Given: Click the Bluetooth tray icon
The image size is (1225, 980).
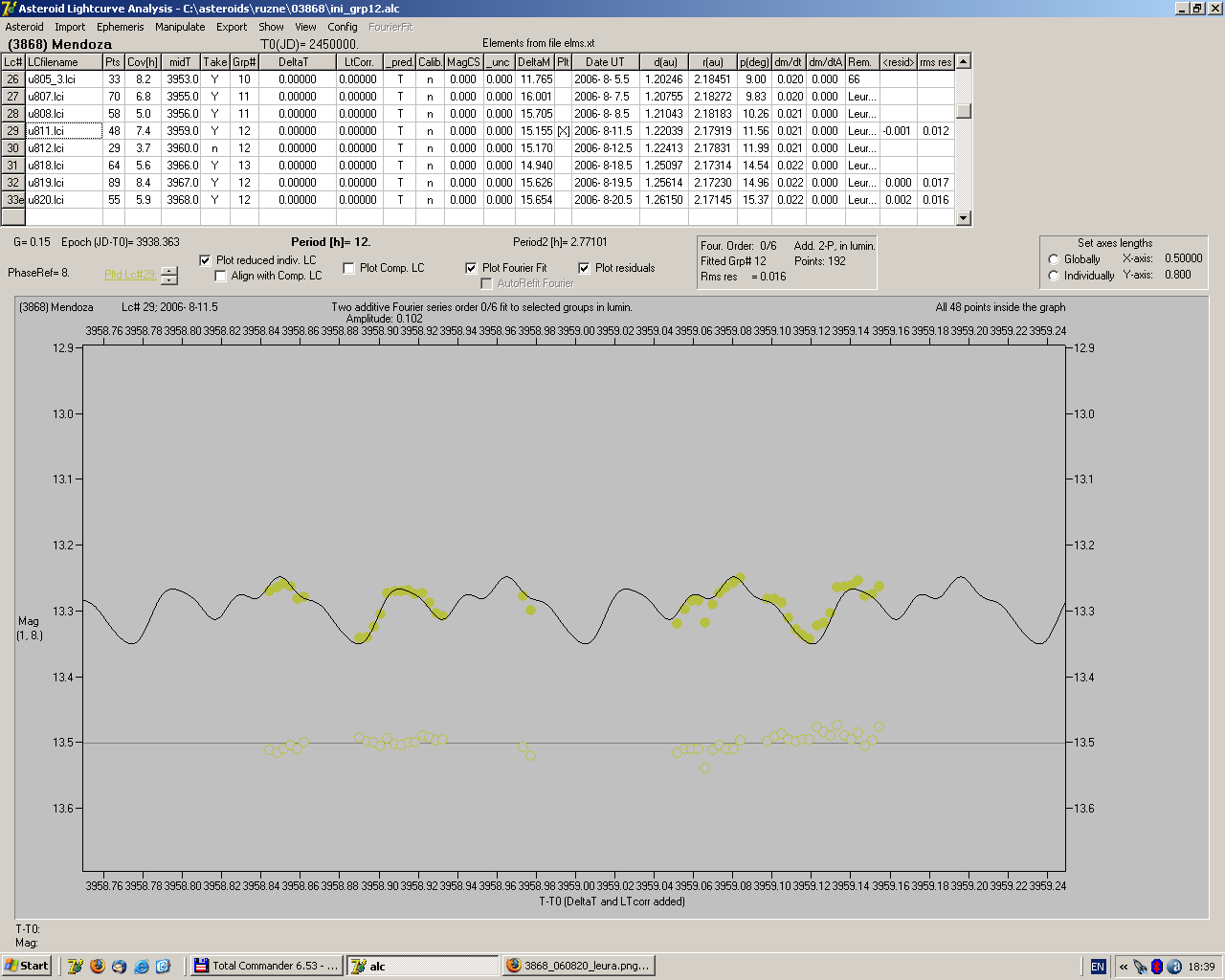Looking at the screenshot, I should (x=1156, y=967).
